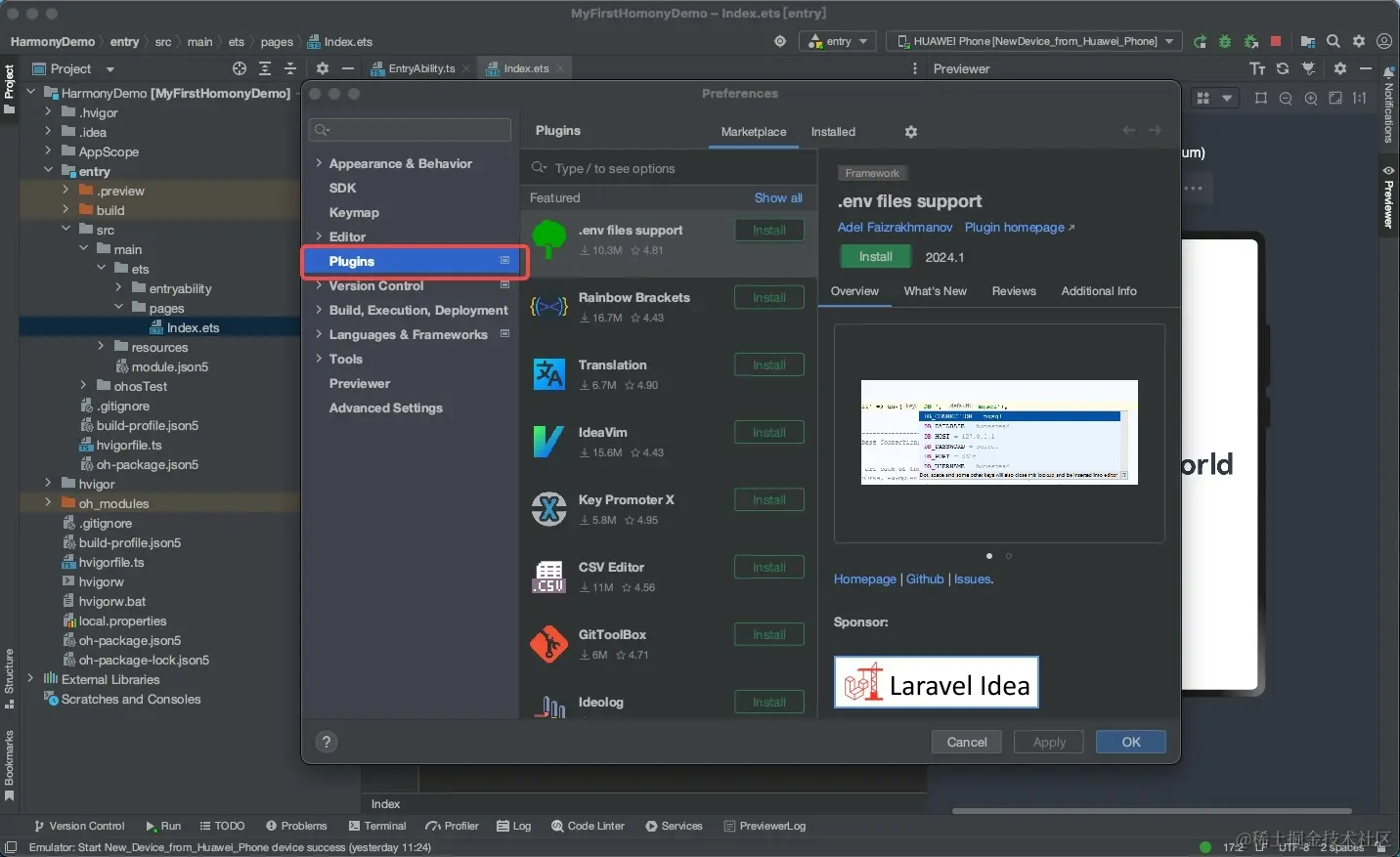Select SDK in preferences list

[342, 188]
